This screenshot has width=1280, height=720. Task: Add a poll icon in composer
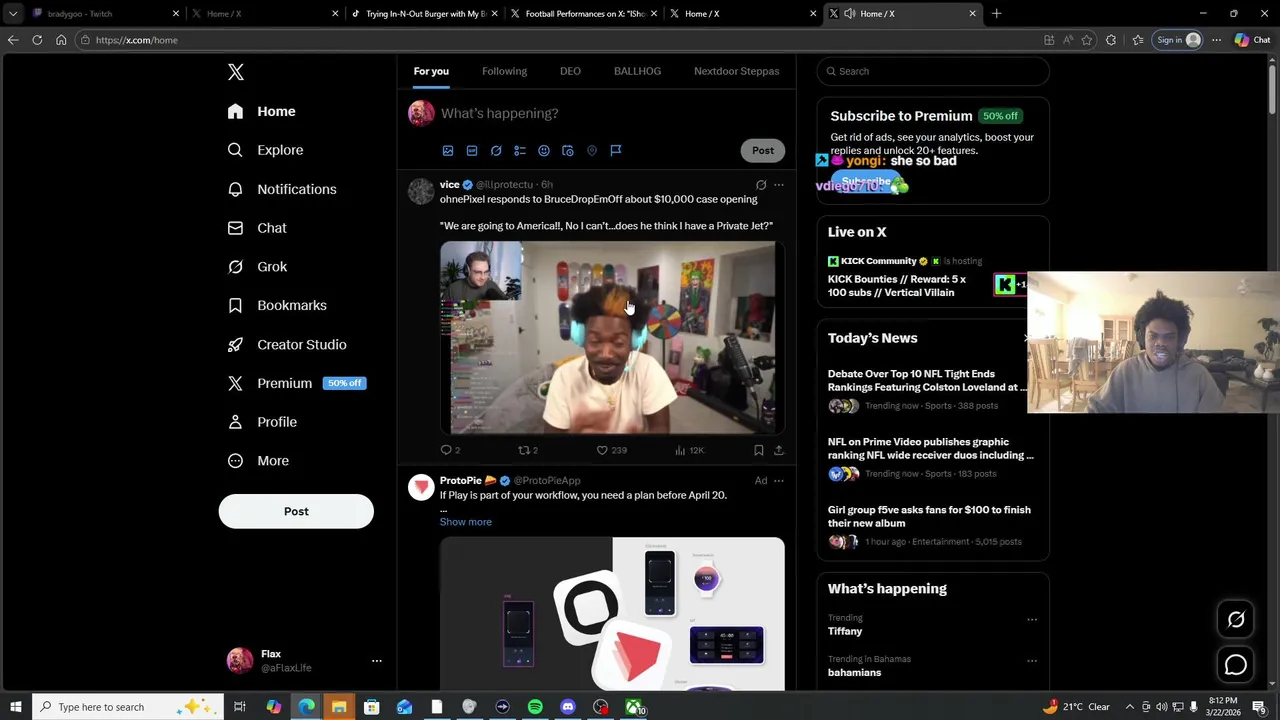(x=520, y=151)
